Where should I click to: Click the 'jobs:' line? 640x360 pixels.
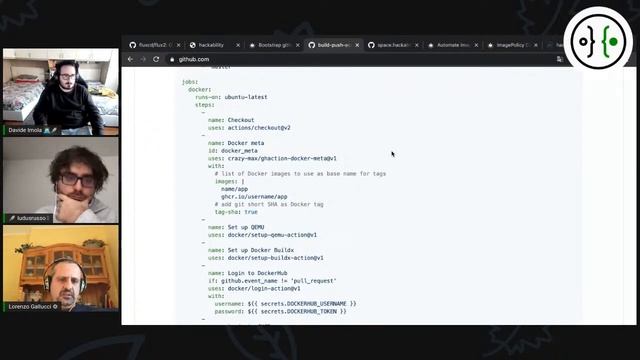tap(190, 82)
